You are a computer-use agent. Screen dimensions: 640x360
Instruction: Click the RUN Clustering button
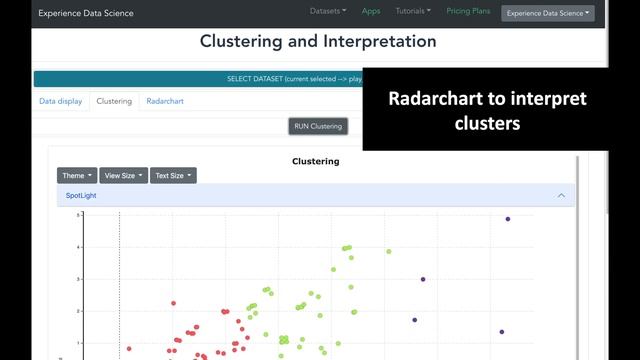click(x=318, y=126)
